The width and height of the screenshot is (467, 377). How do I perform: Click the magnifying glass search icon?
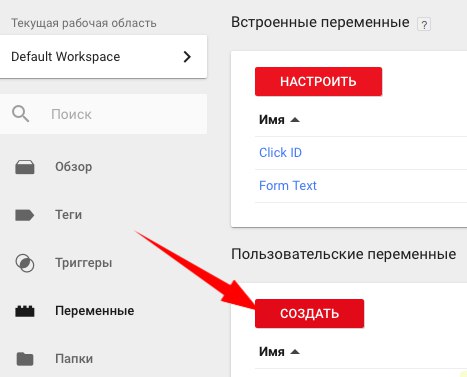[21, 114]
